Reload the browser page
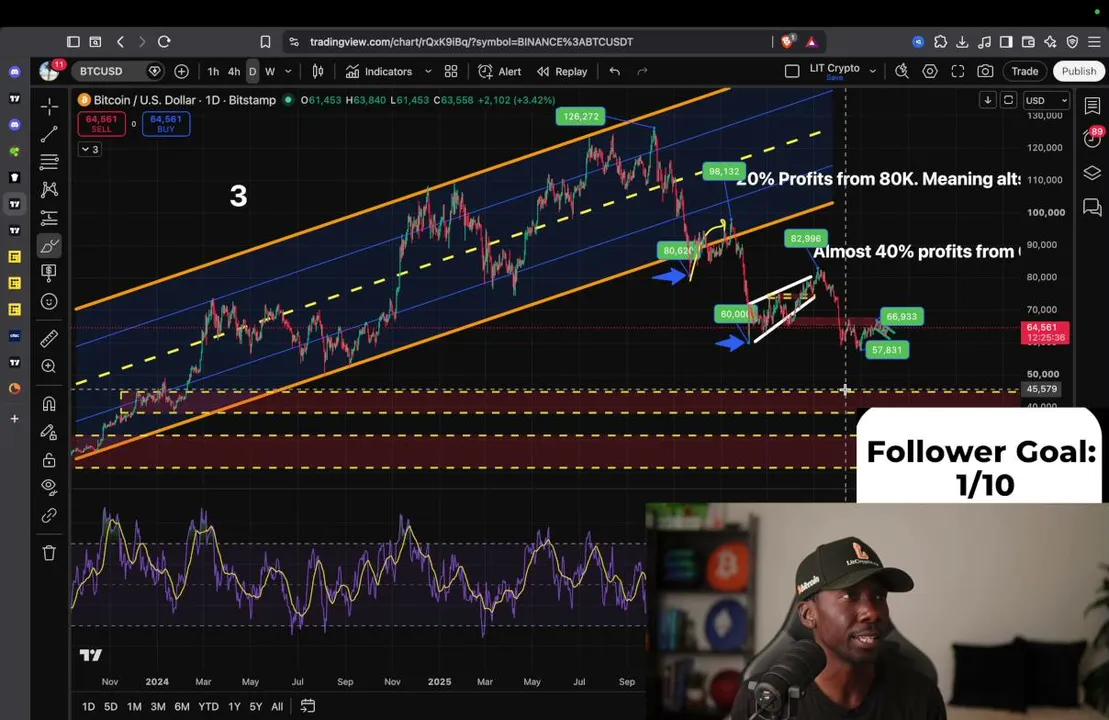Screen dimensions: 1109x720 pos(164,42)
